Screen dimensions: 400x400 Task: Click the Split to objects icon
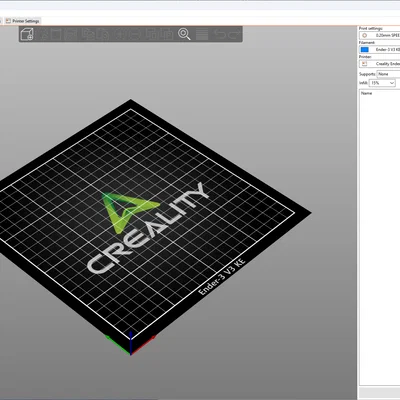pyautogui.click(x=152, y=34)
